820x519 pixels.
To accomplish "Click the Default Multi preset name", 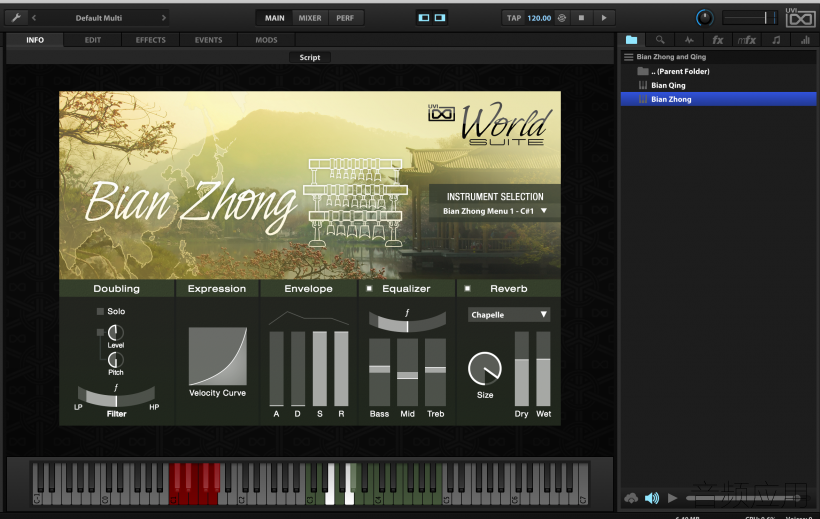I will 99,18.
